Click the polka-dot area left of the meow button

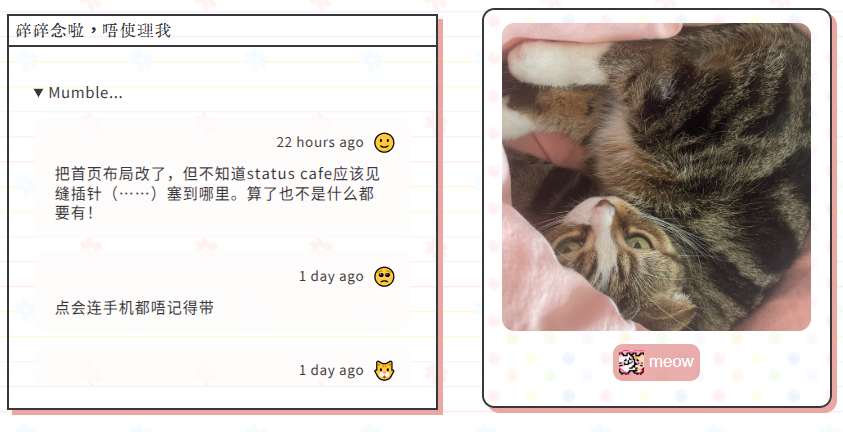pos(548,363)
